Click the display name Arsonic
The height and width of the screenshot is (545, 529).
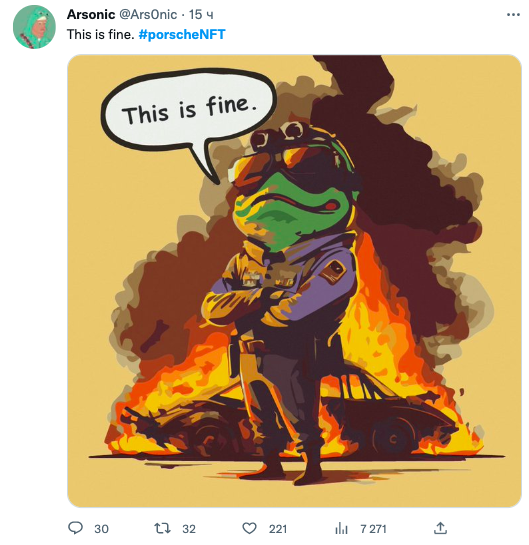pyautogui.click(x=91, y=14)
